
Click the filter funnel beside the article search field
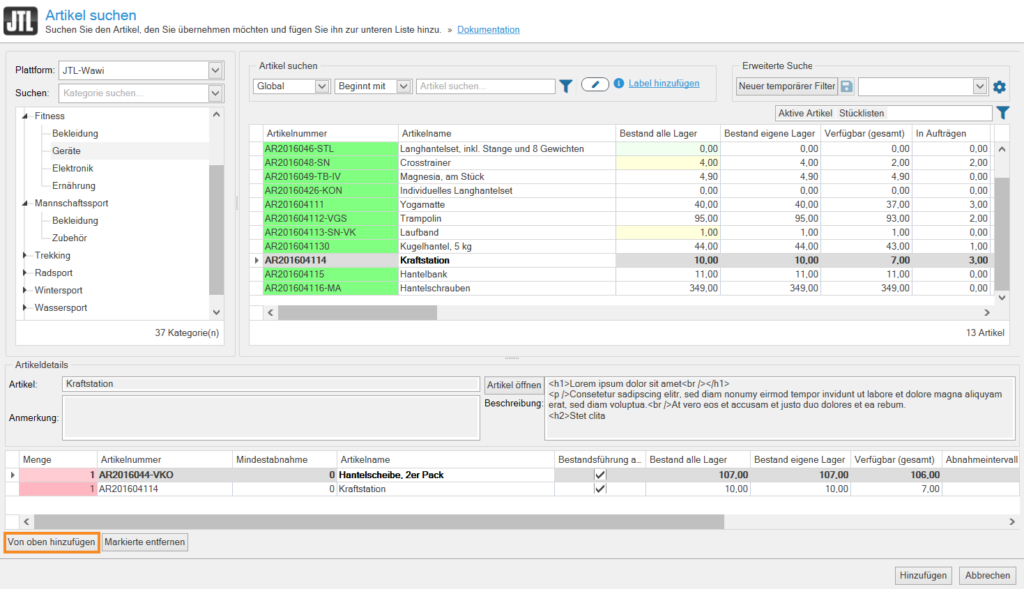pos(565,86)
